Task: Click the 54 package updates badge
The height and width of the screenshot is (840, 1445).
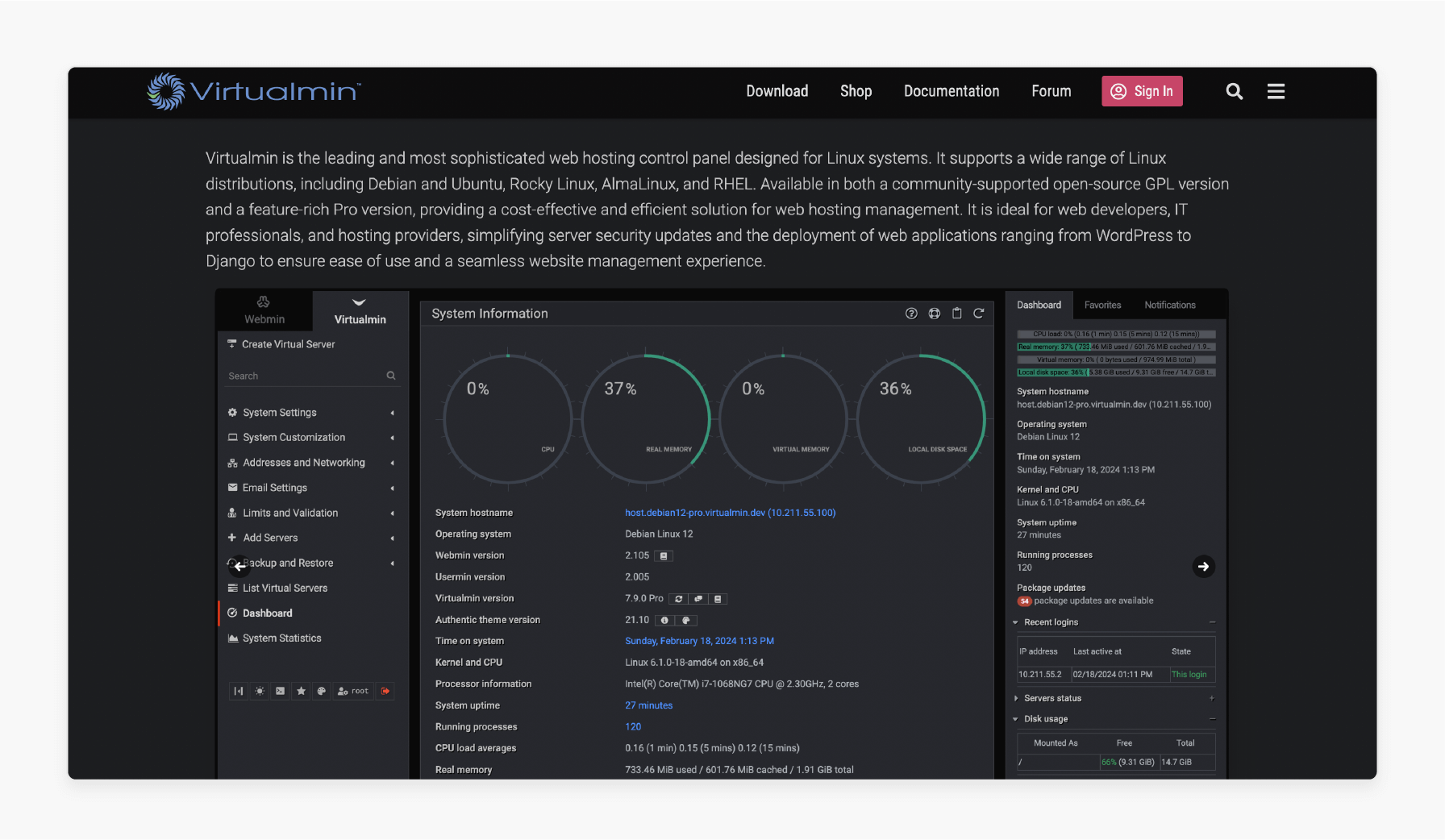Action: pos(1024,601)
